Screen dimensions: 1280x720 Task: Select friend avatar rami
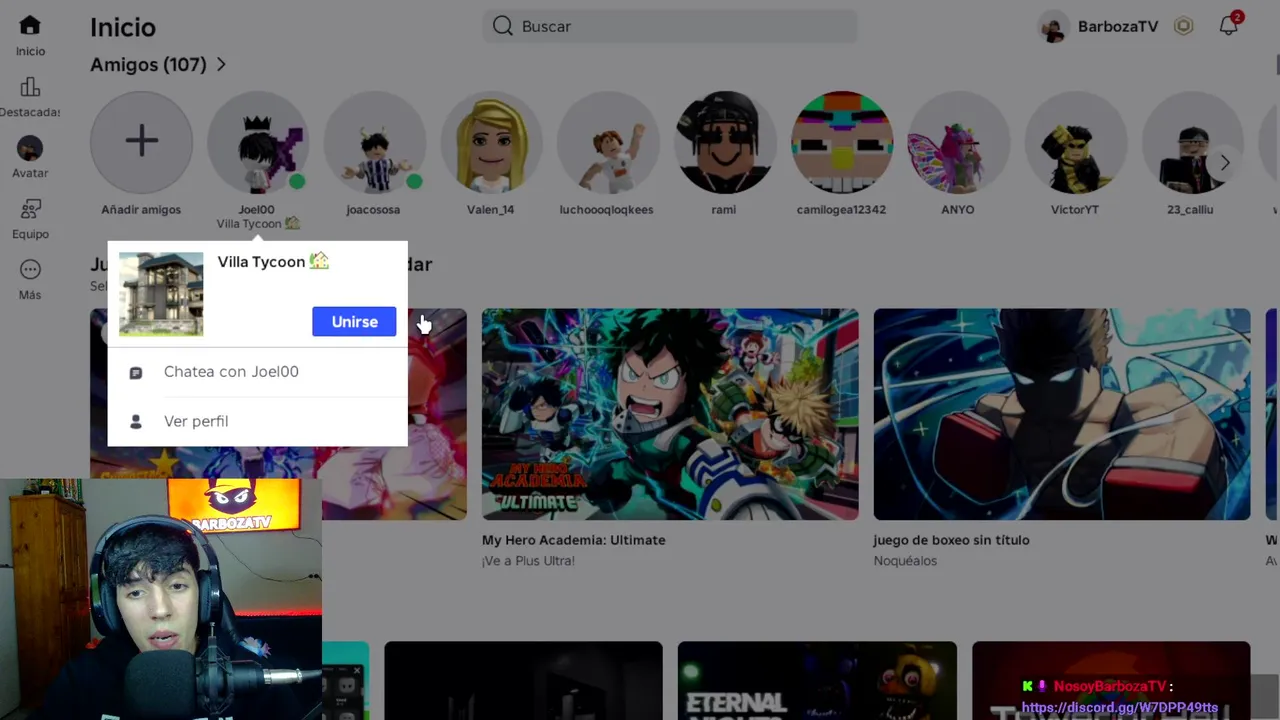point(724,142)
